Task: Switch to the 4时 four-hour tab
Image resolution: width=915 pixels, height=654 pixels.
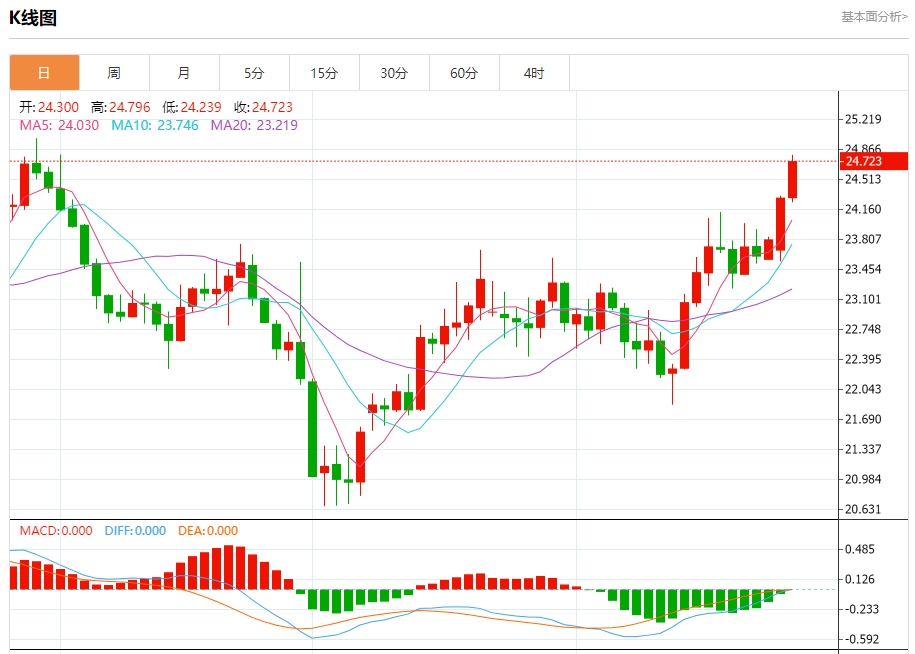Action: (534, 73)
